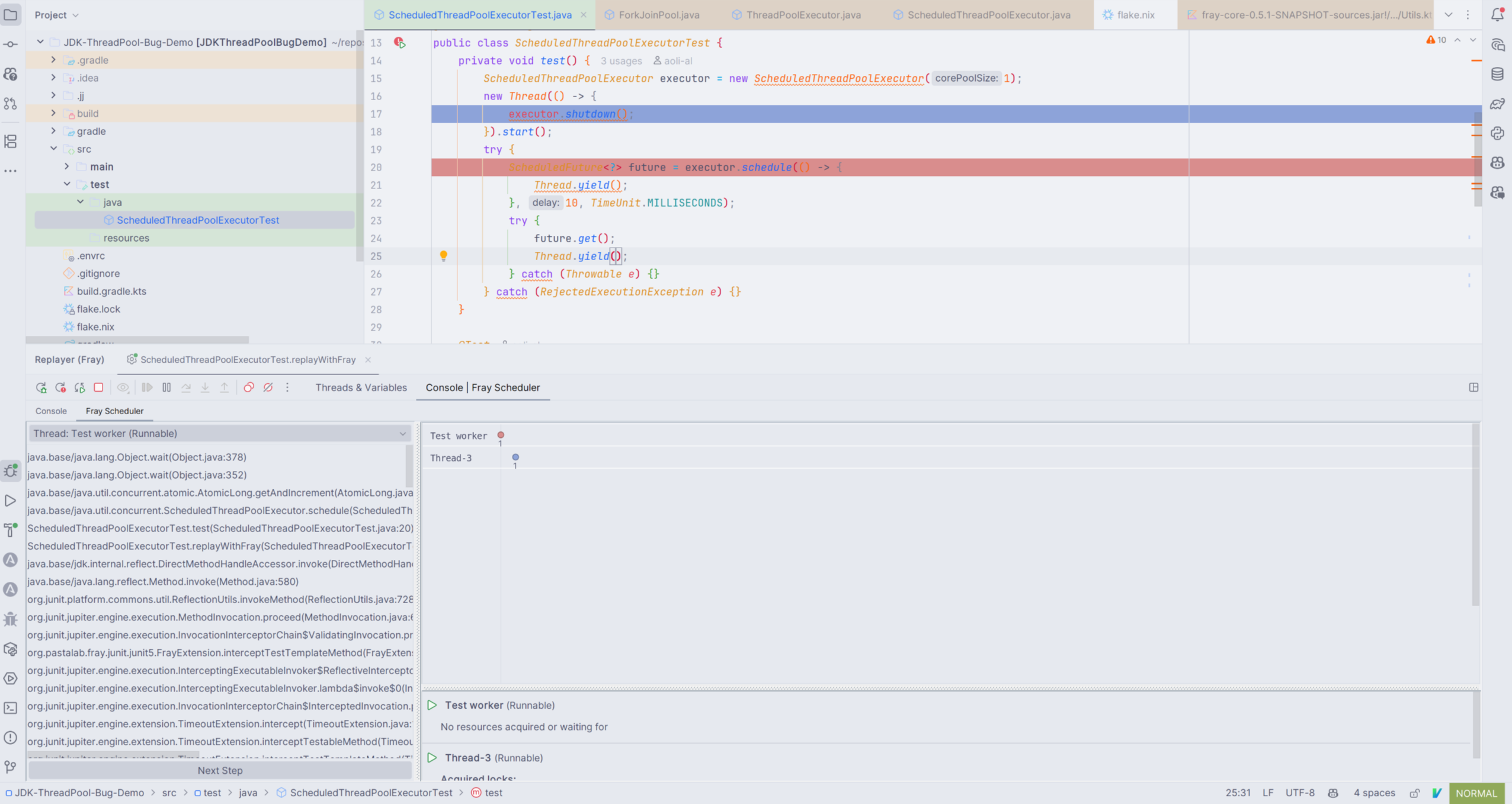Open Threads & Variables tab

pos(361,387)
